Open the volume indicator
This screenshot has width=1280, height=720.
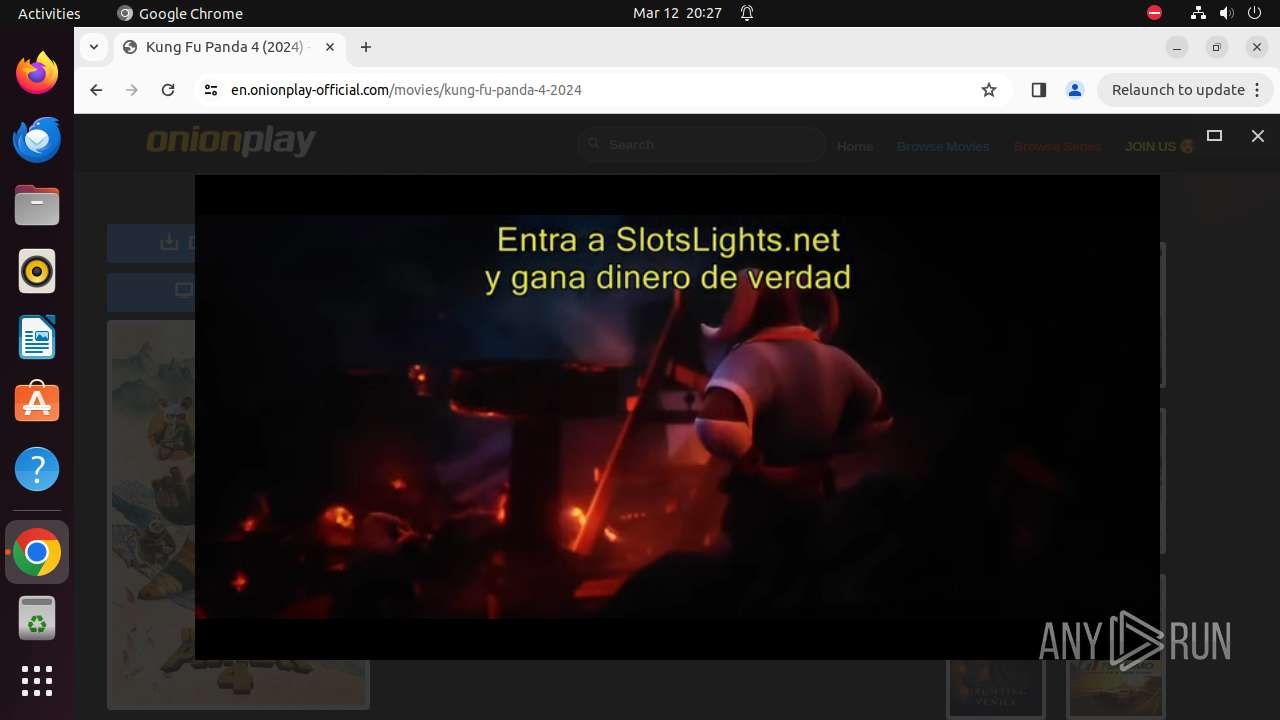point(1226,13)
